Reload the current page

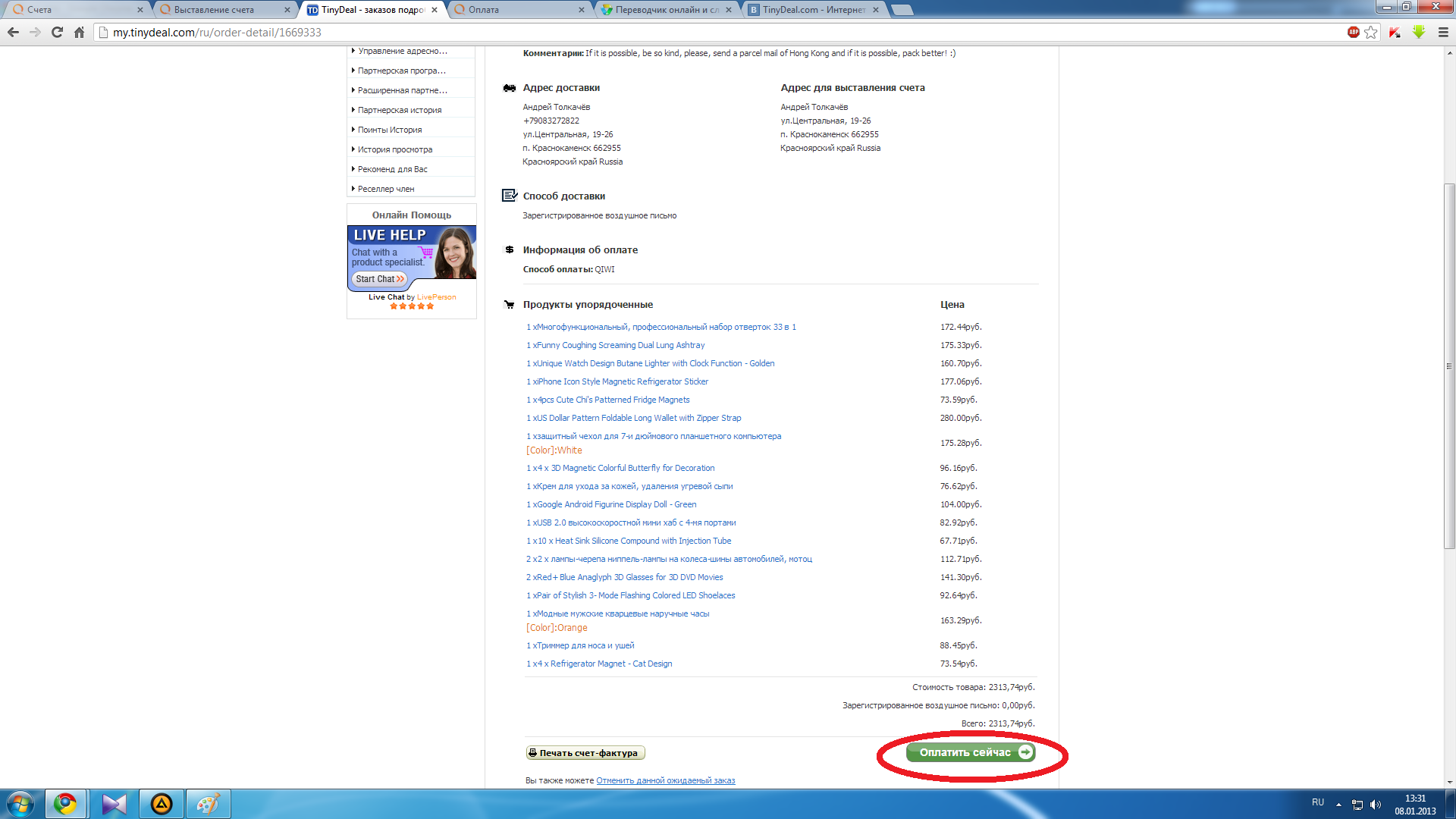(57, 32)
